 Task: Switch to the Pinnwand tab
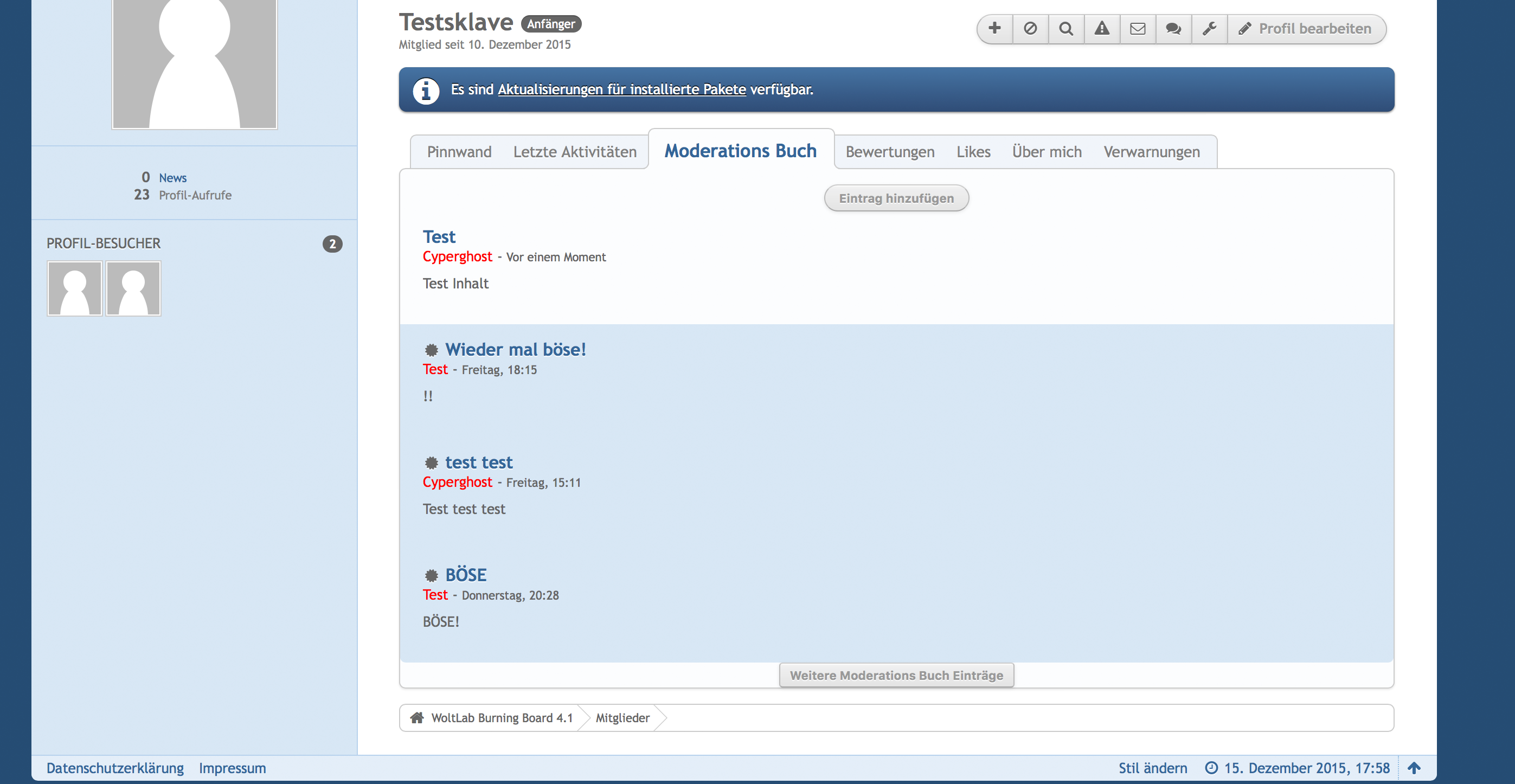(459, 152)
